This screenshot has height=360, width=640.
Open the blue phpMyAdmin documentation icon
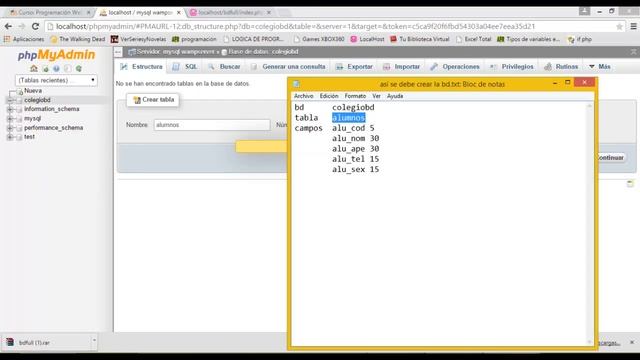click(56, 69)
